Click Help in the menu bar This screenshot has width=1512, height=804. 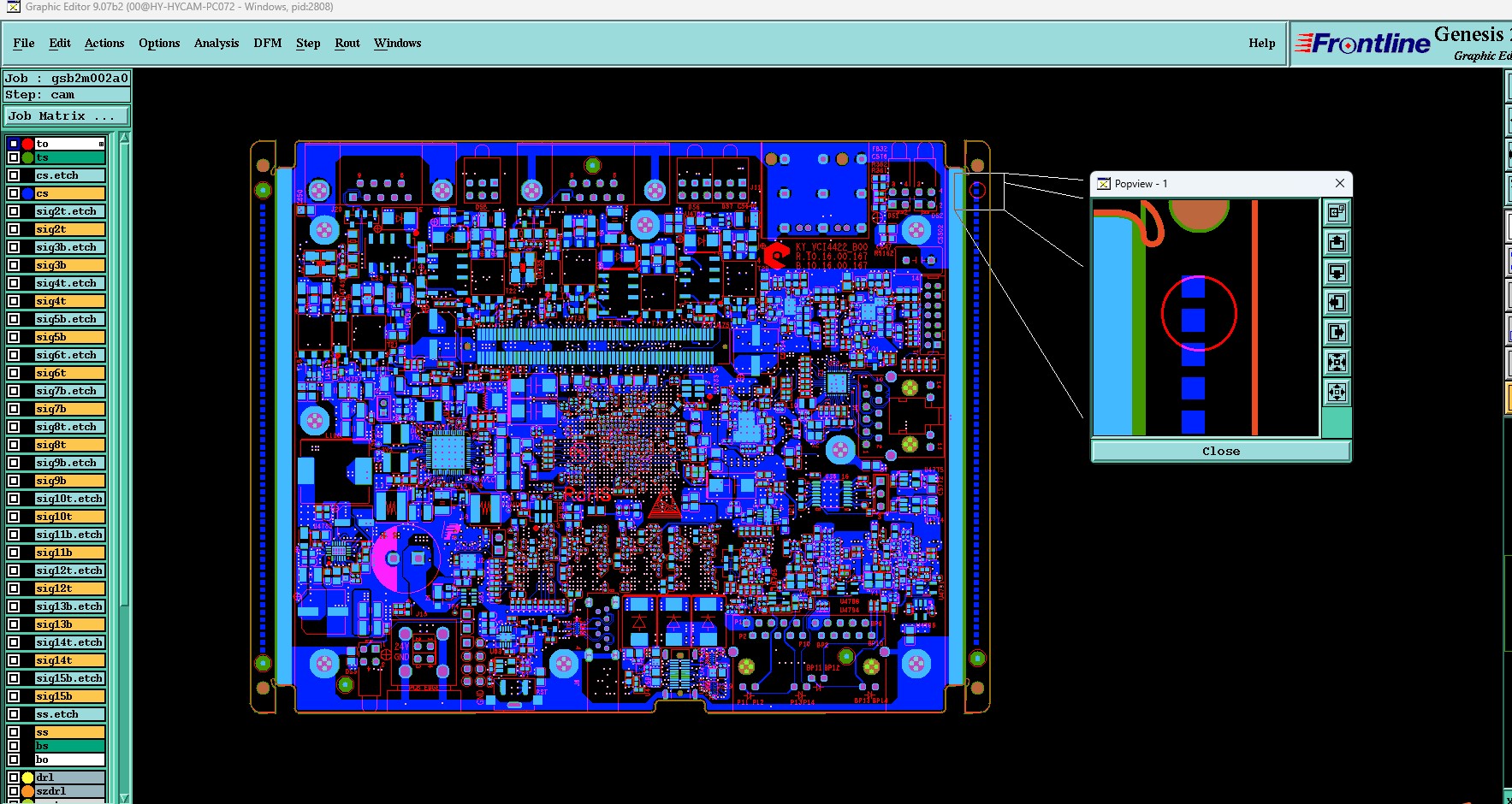1261,43
